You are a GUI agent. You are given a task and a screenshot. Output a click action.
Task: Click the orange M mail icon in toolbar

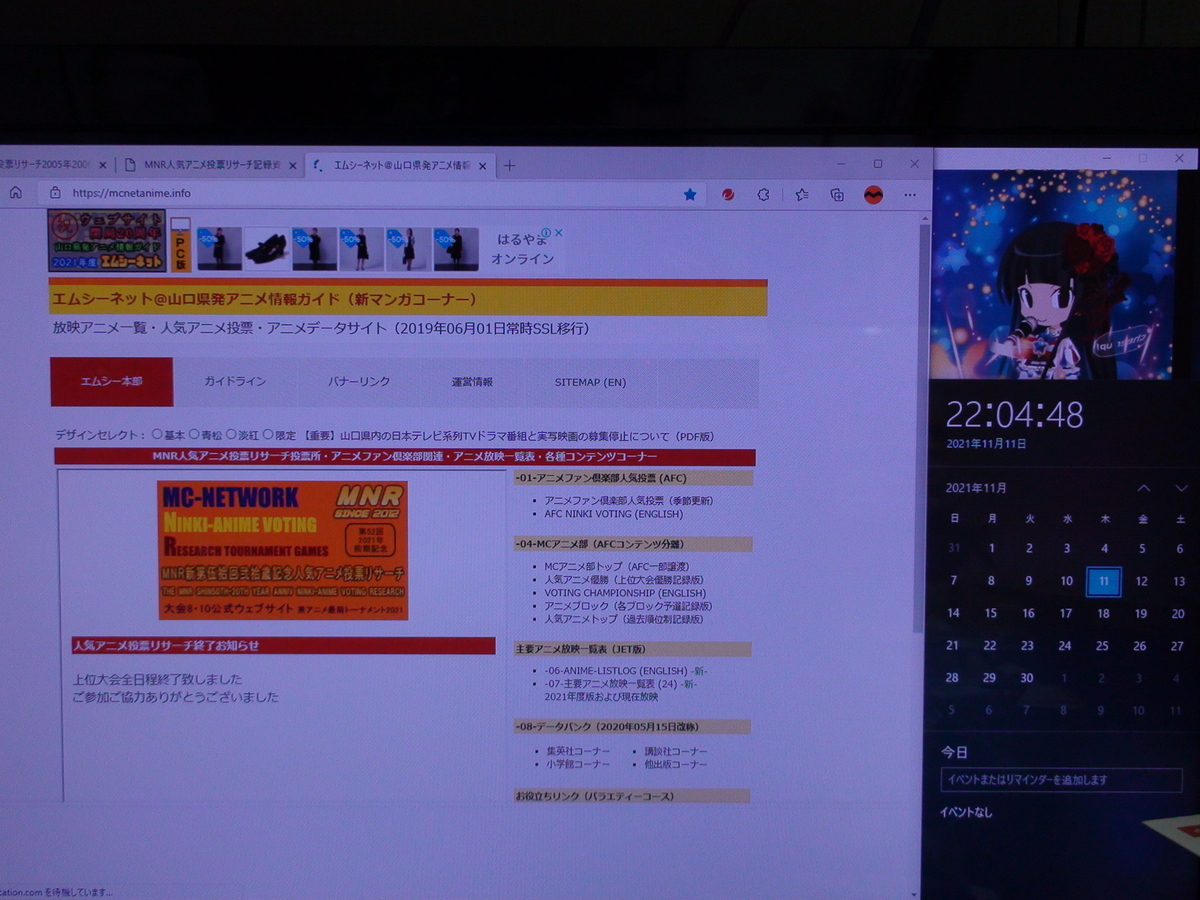(x=873, y=193)
